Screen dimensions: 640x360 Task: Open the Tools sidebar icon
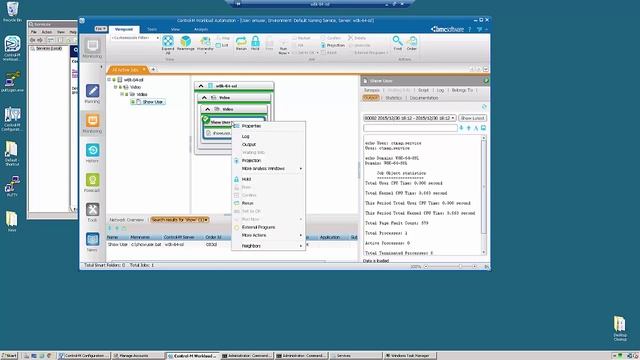92,212
